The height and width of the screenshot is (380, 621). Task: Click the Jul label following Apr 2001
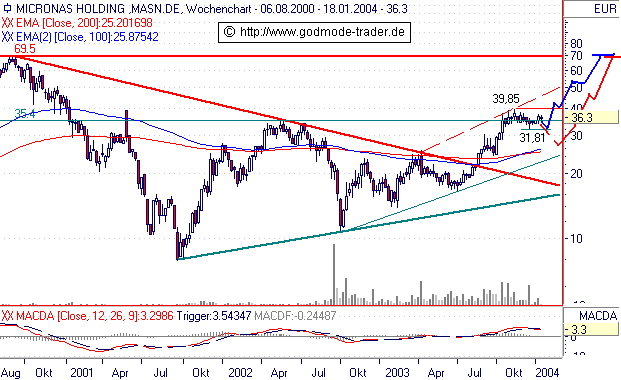pos(161,373)
